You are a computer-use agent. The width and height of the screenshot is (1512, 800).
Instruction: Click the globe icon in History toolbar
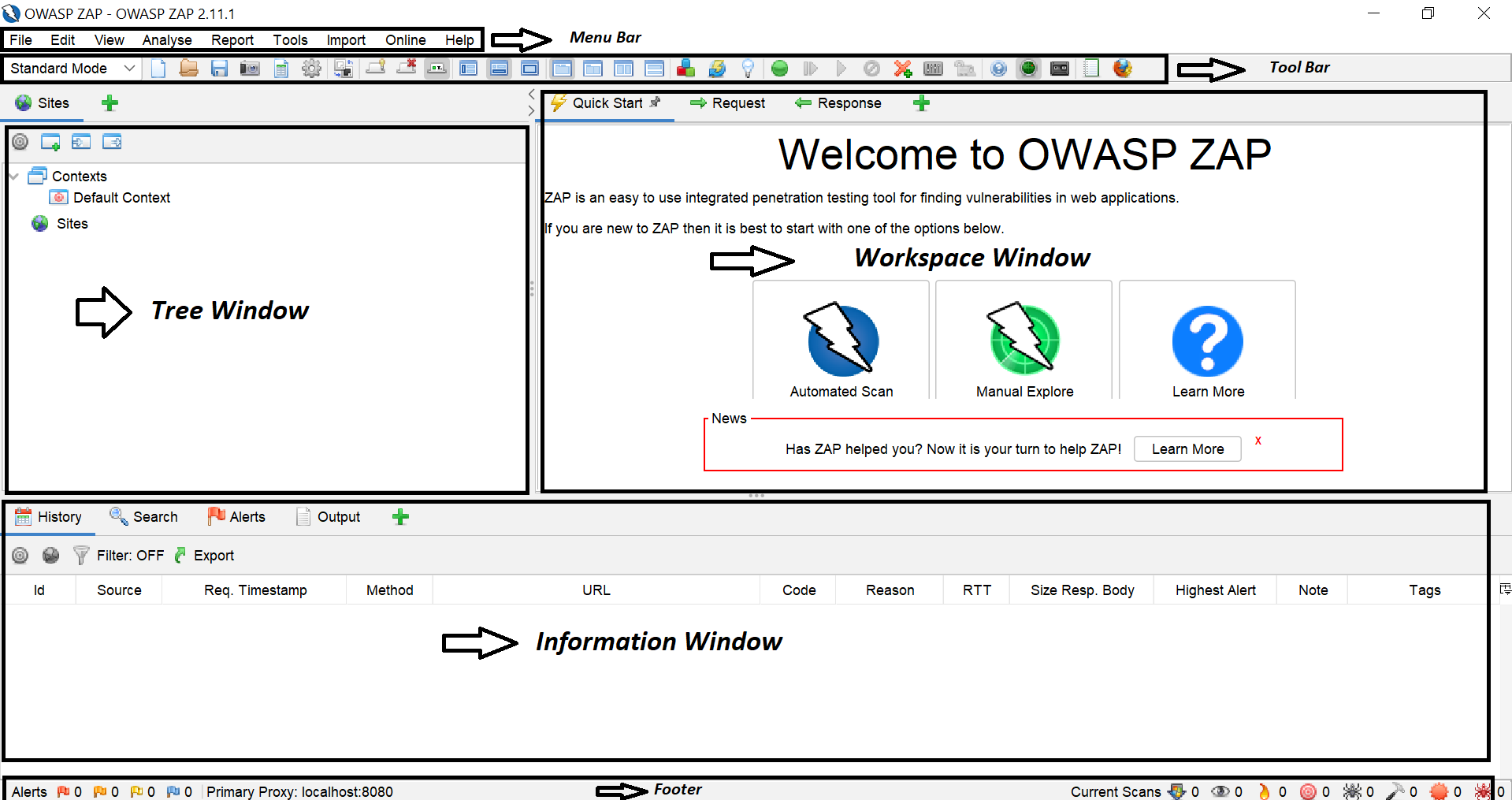point(50,556)
